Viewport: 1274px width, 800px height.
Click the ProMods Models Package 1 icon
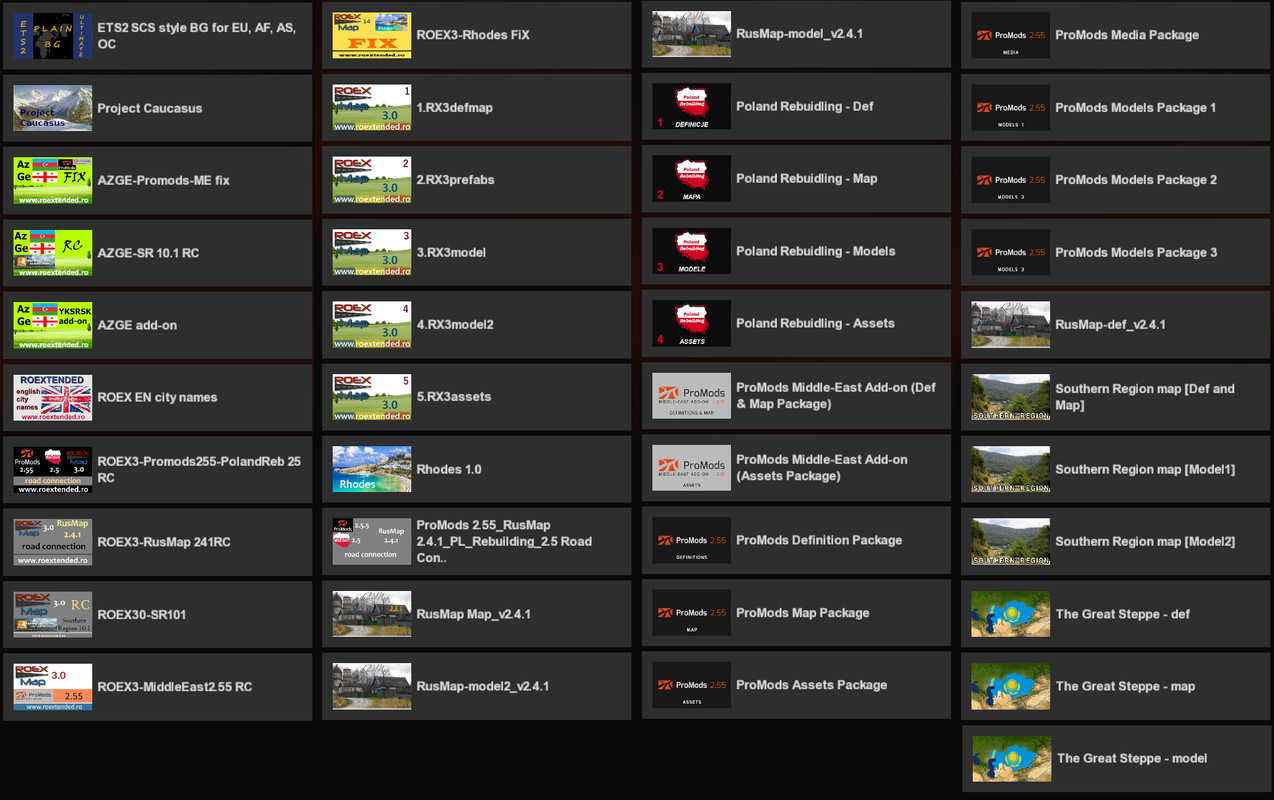(x=1011, y=108)
